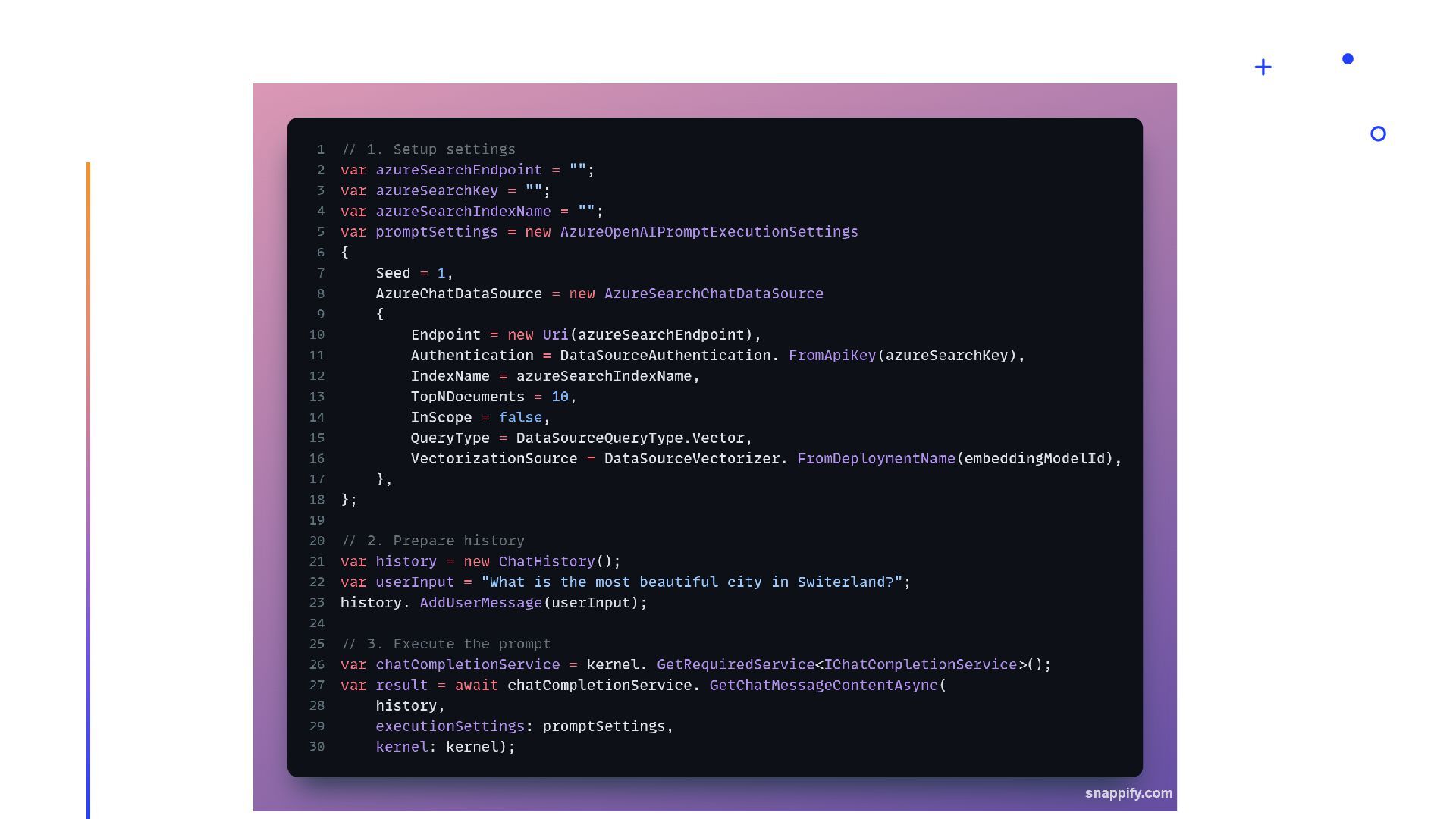
Task: Click the AddUserMessage method call
Action: click(481, 603)
